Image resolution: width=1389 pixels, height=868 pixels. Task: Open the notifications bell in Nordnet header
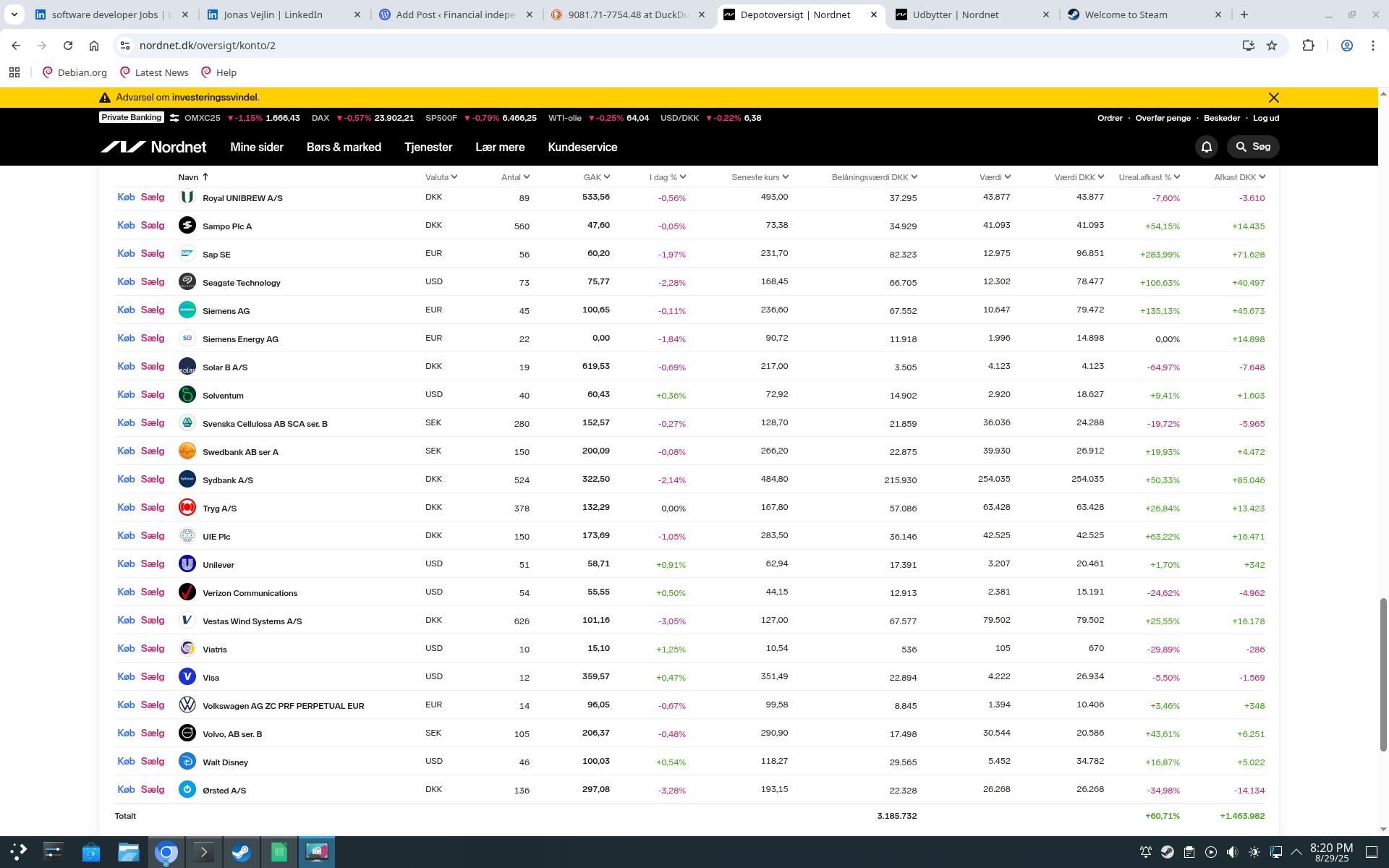tap(1207, 147)
